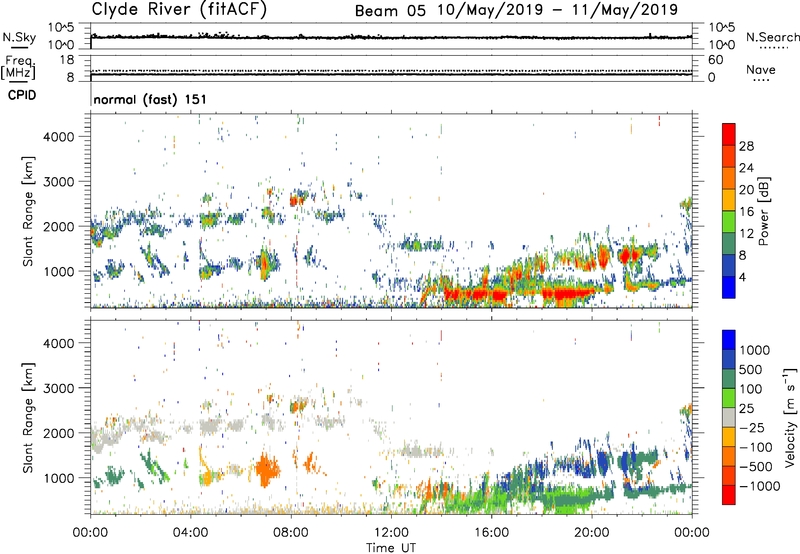This screenshot has width=800, height=554.
Task: Click the "08:00" time tick label
Action: [x=291, y=533]
